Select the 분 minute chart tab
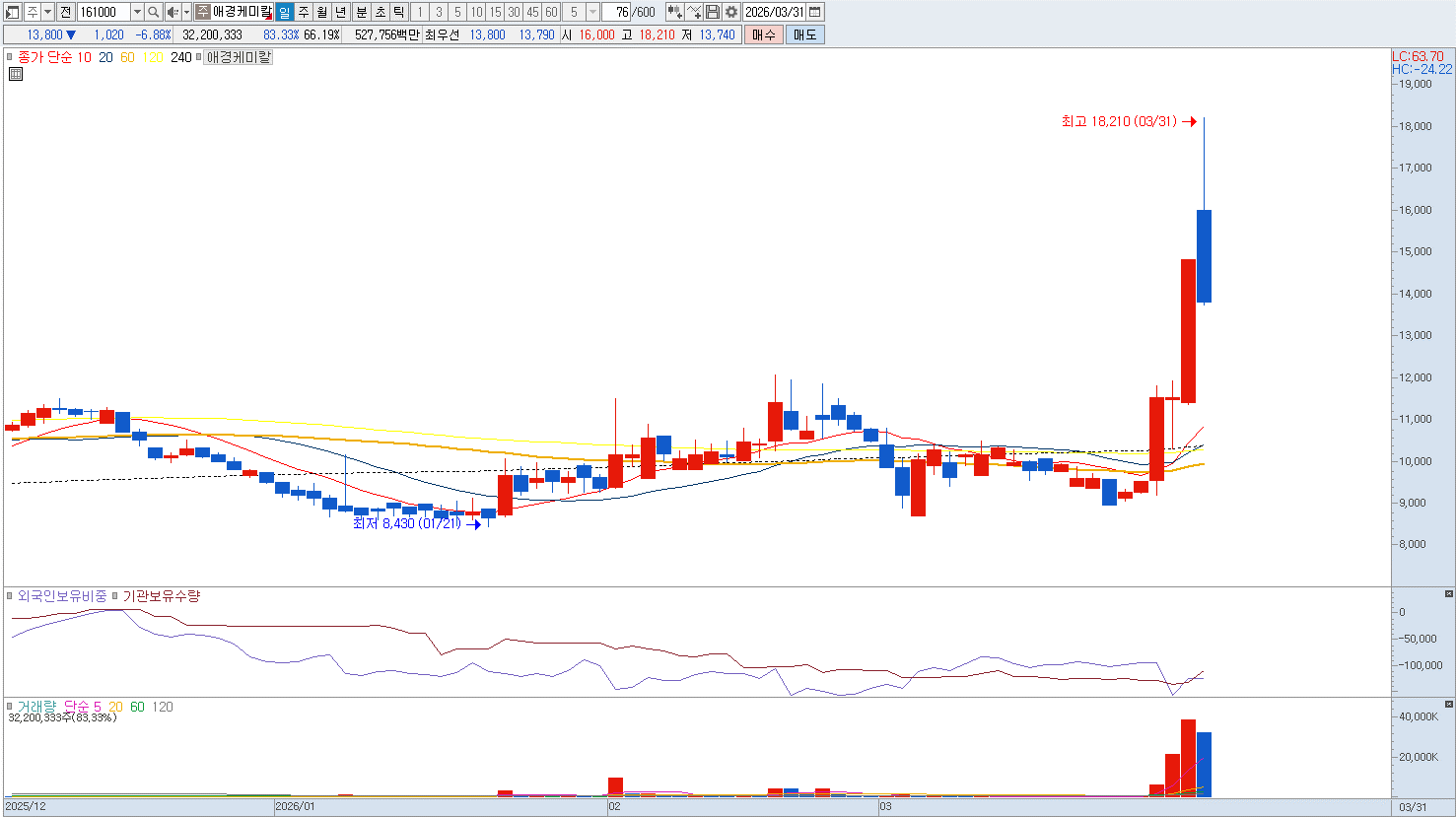This screenshot has height=817, width=1456. point(361,12)
